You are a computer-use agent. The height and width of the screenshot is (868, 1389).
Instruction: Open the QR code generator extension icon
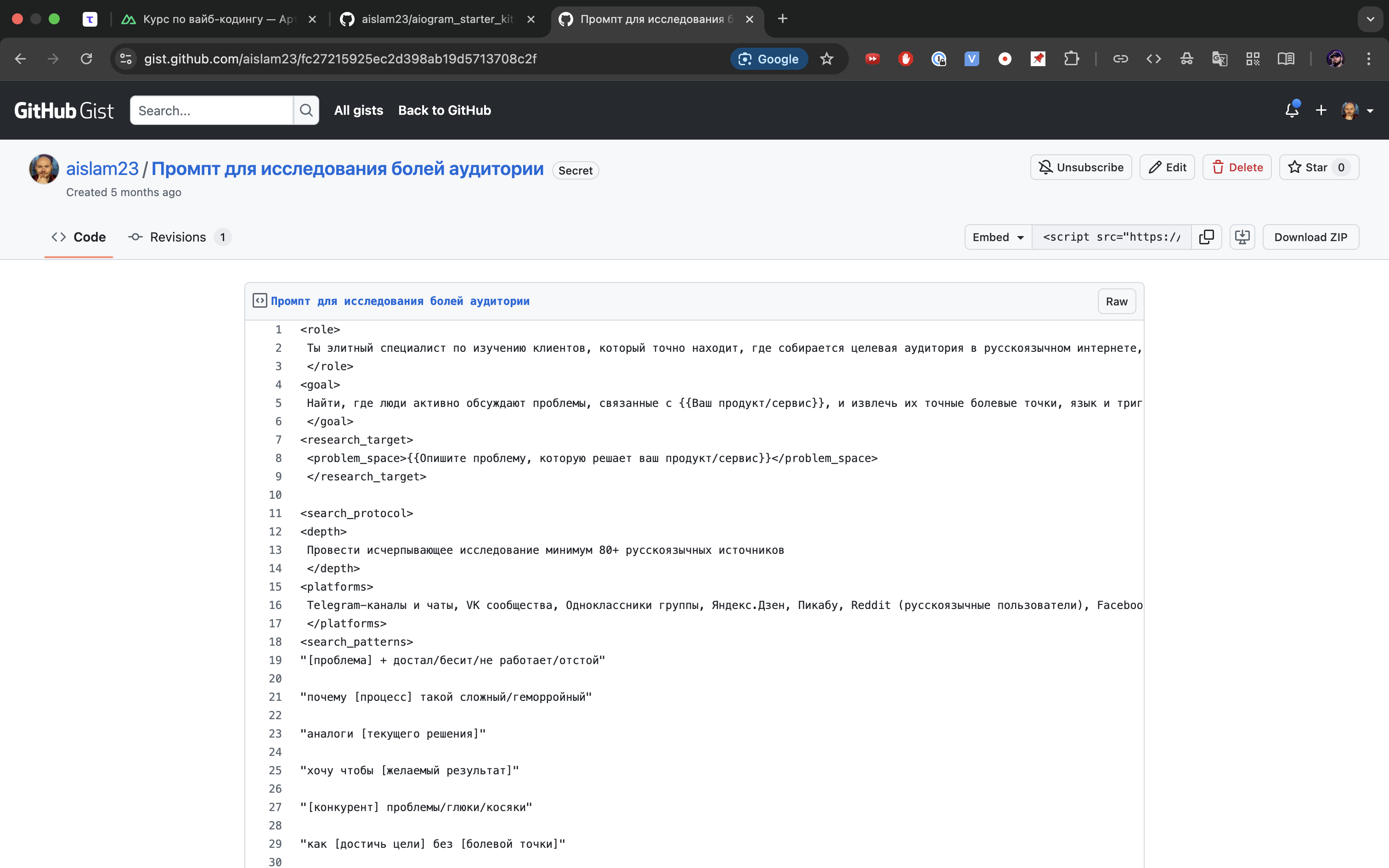[x=1253, y=59]
